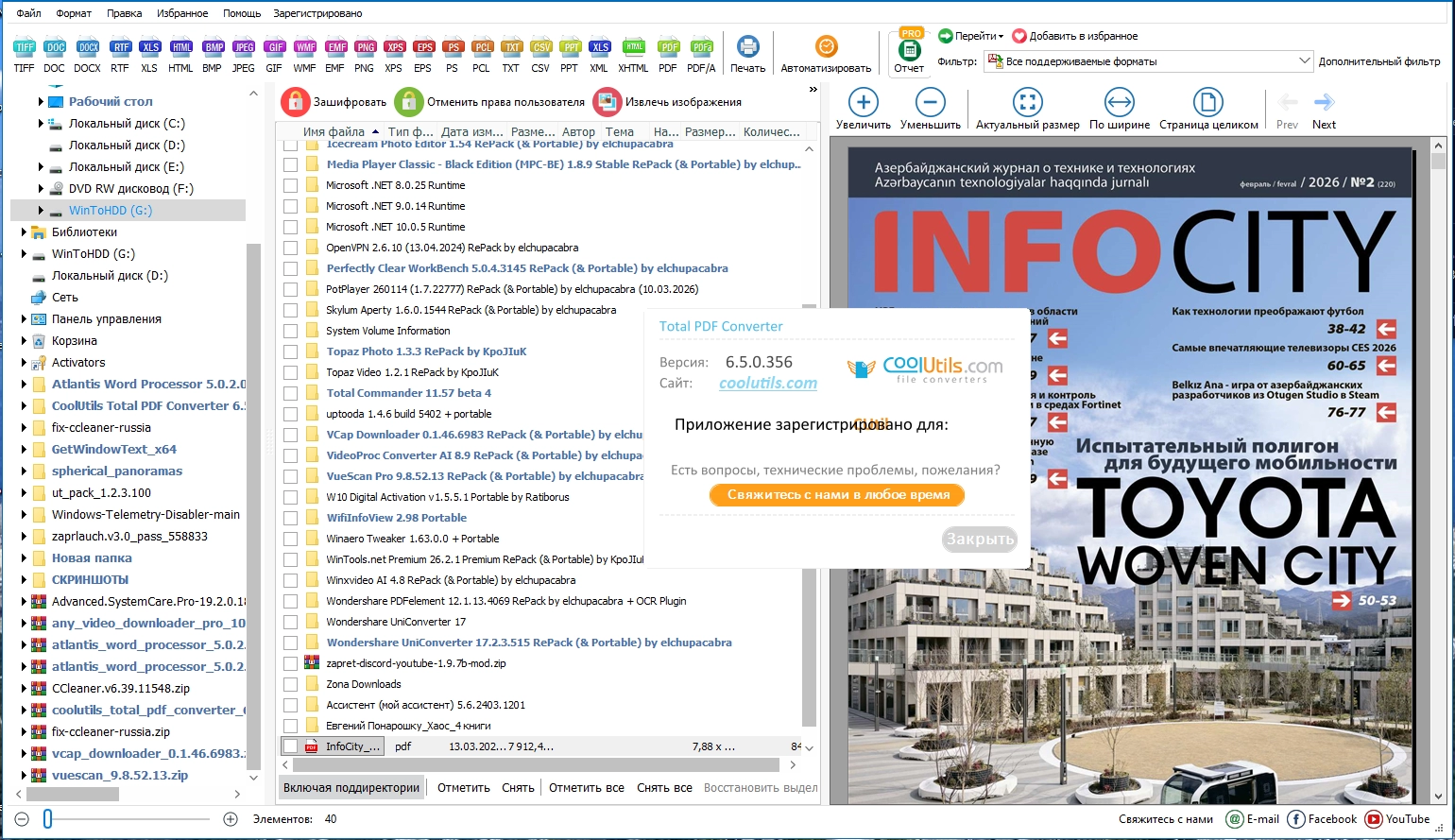
Task: Open the Формат menu
Action: pos(74,13)
